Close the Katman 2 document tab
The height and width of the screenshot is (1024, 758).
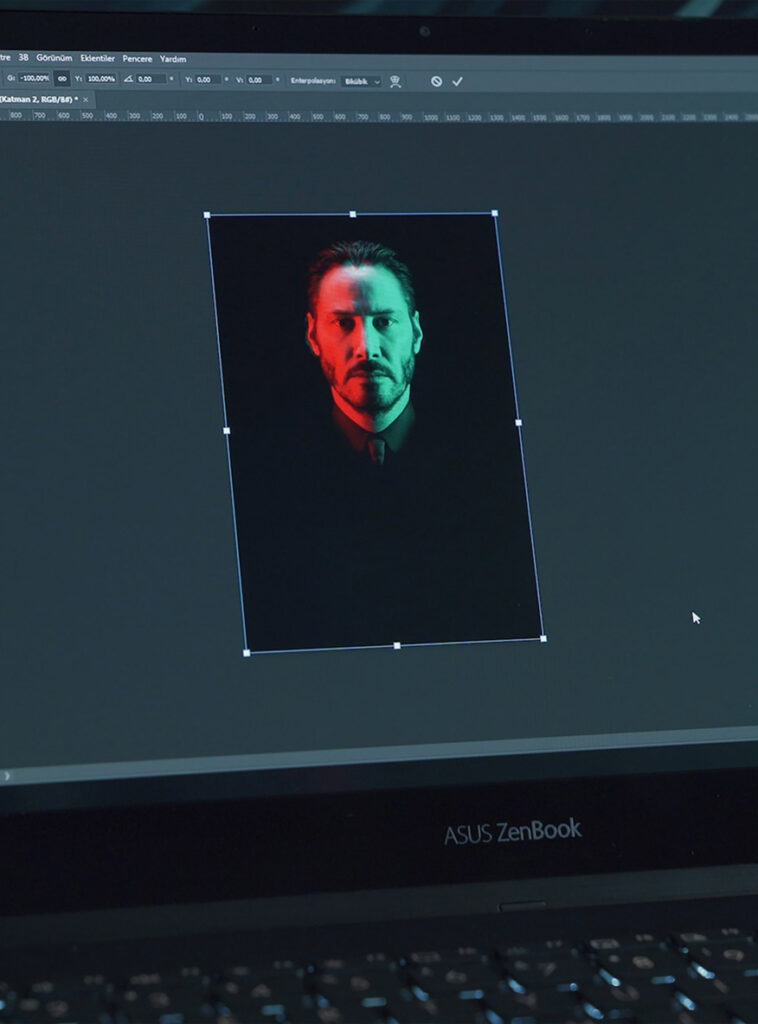86,99
